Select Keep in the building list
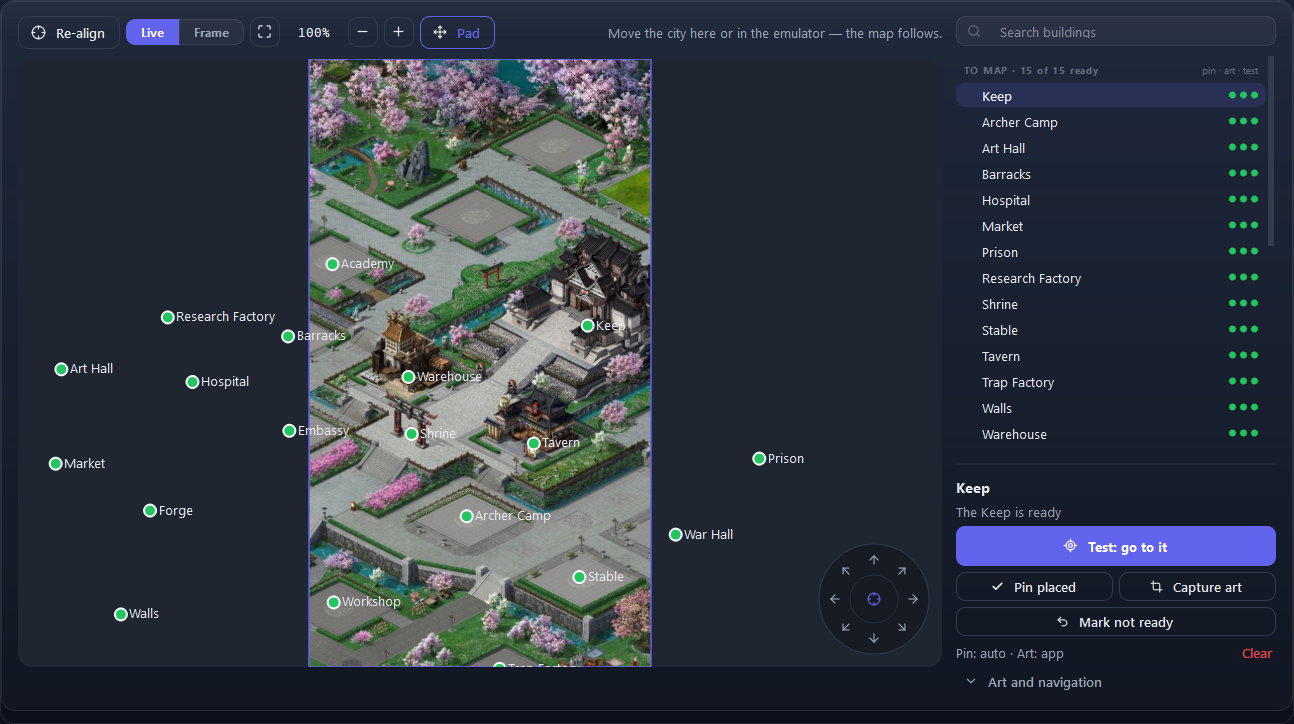The image size is (1294, 724). click(x=1111, y=96)
